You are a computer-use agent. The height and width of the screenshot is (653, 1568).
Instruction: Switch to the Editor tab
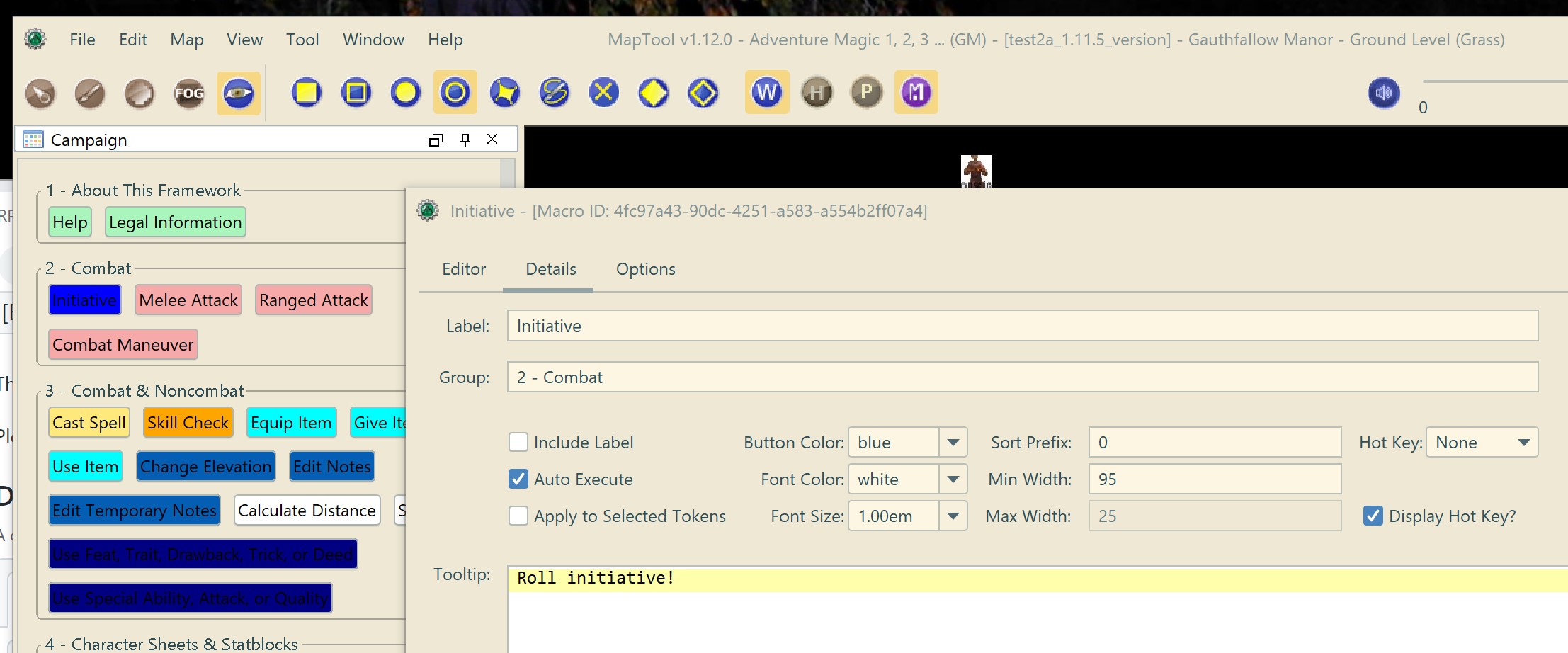(x=464, y=269)
